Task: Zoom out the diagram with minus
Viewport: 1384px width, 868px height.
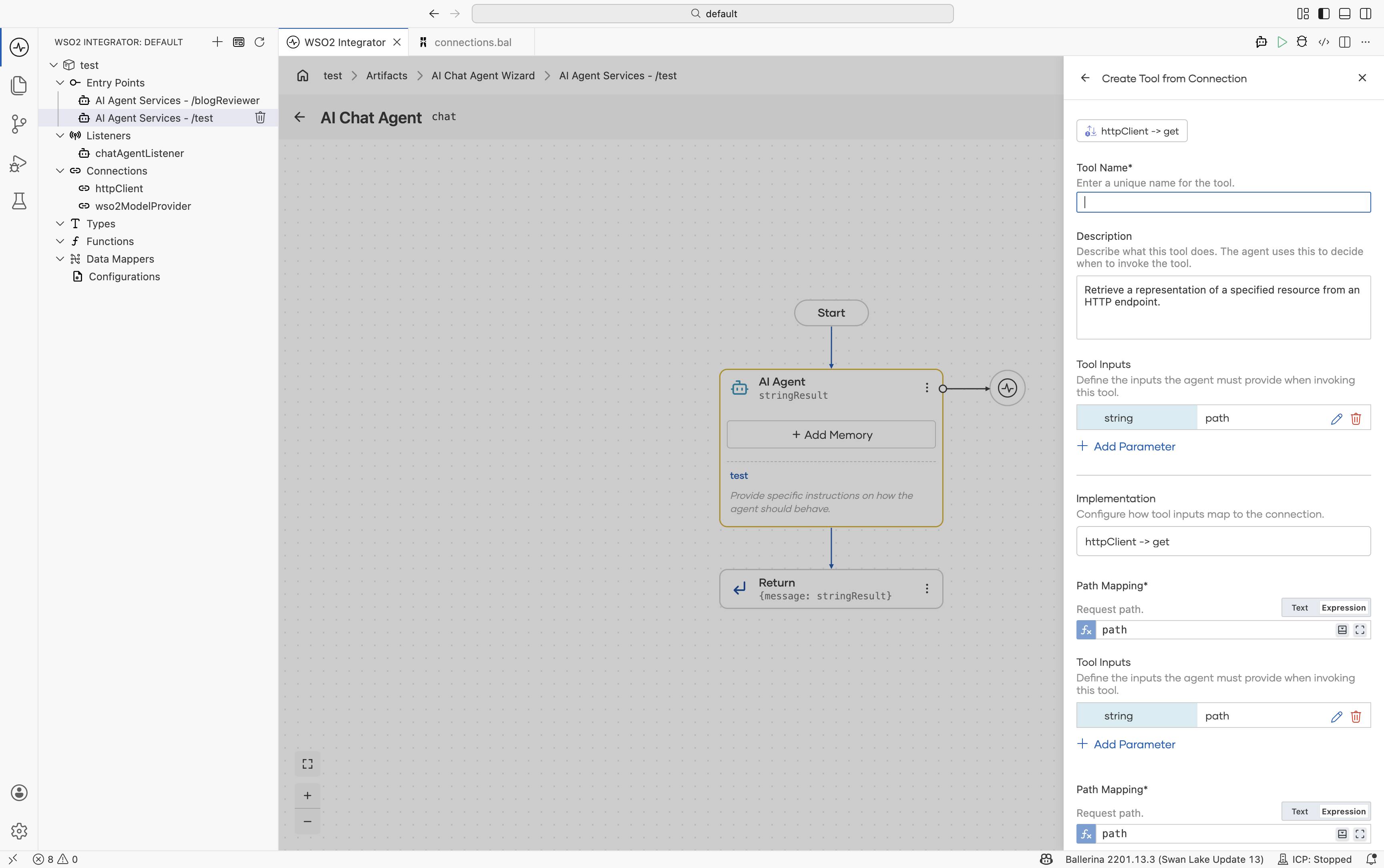Action: (308, 822)
